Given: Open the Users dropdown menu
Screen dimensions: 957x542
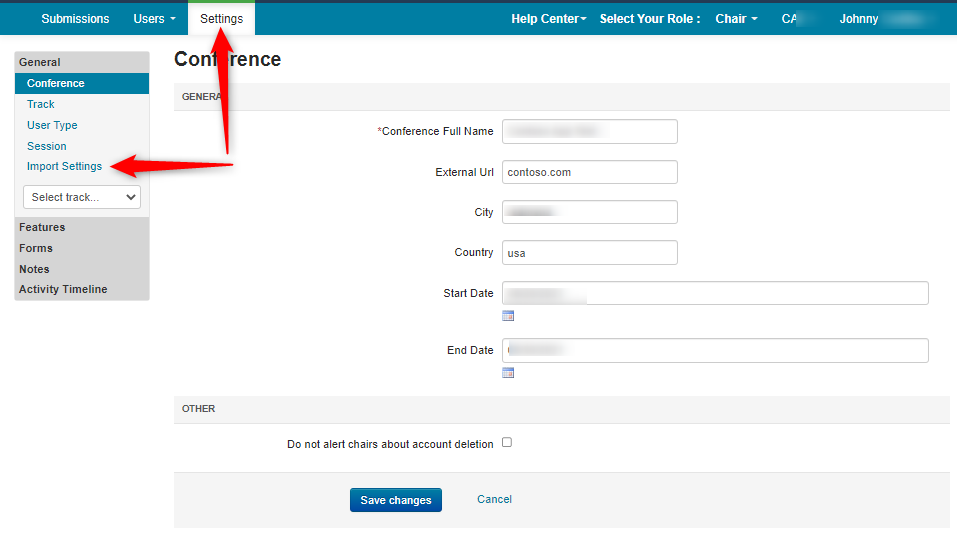Looking at the screenshot, I should tap(154, 19).
